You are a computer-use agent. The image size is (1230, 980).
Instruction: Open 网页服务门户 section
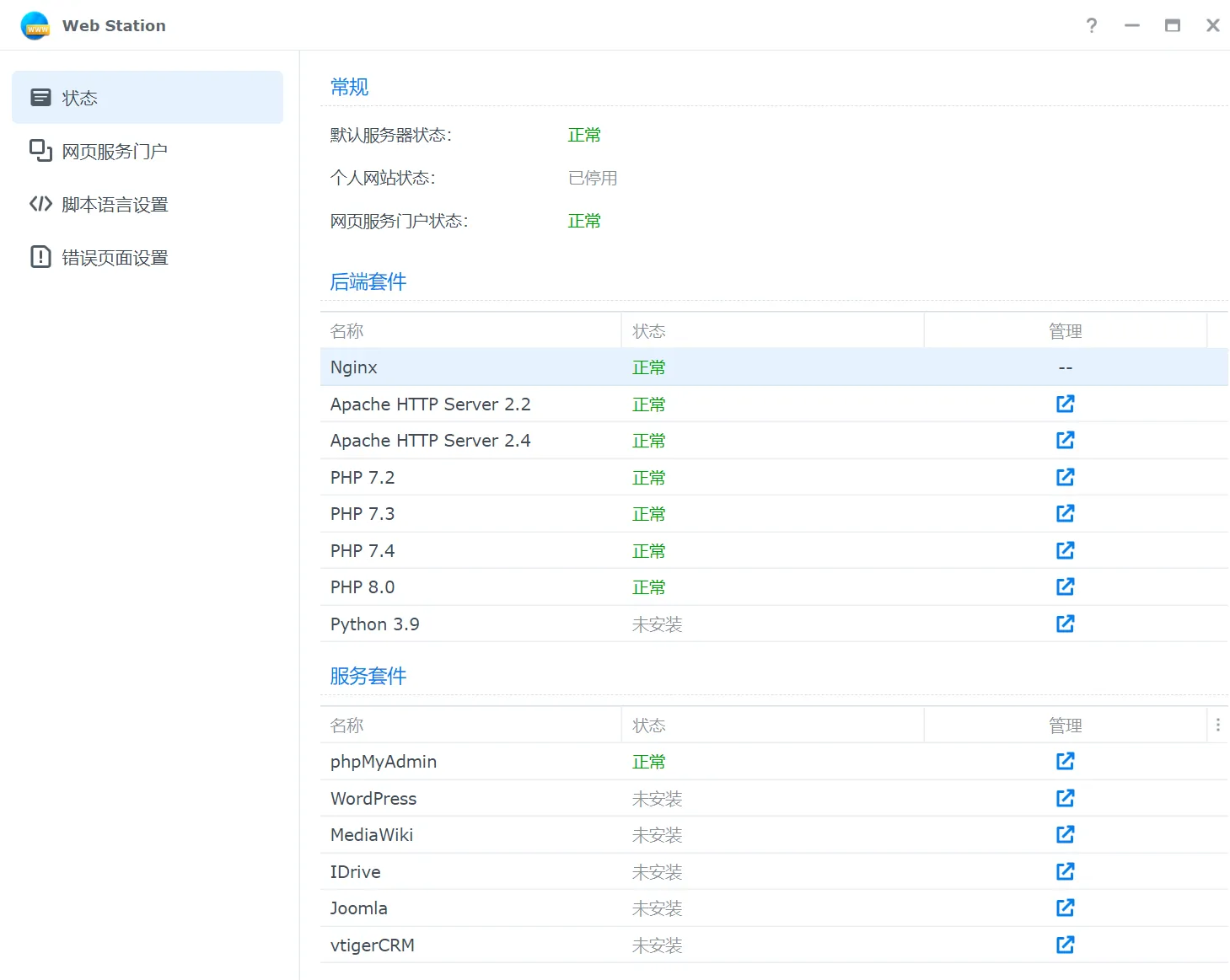(148, 151)
